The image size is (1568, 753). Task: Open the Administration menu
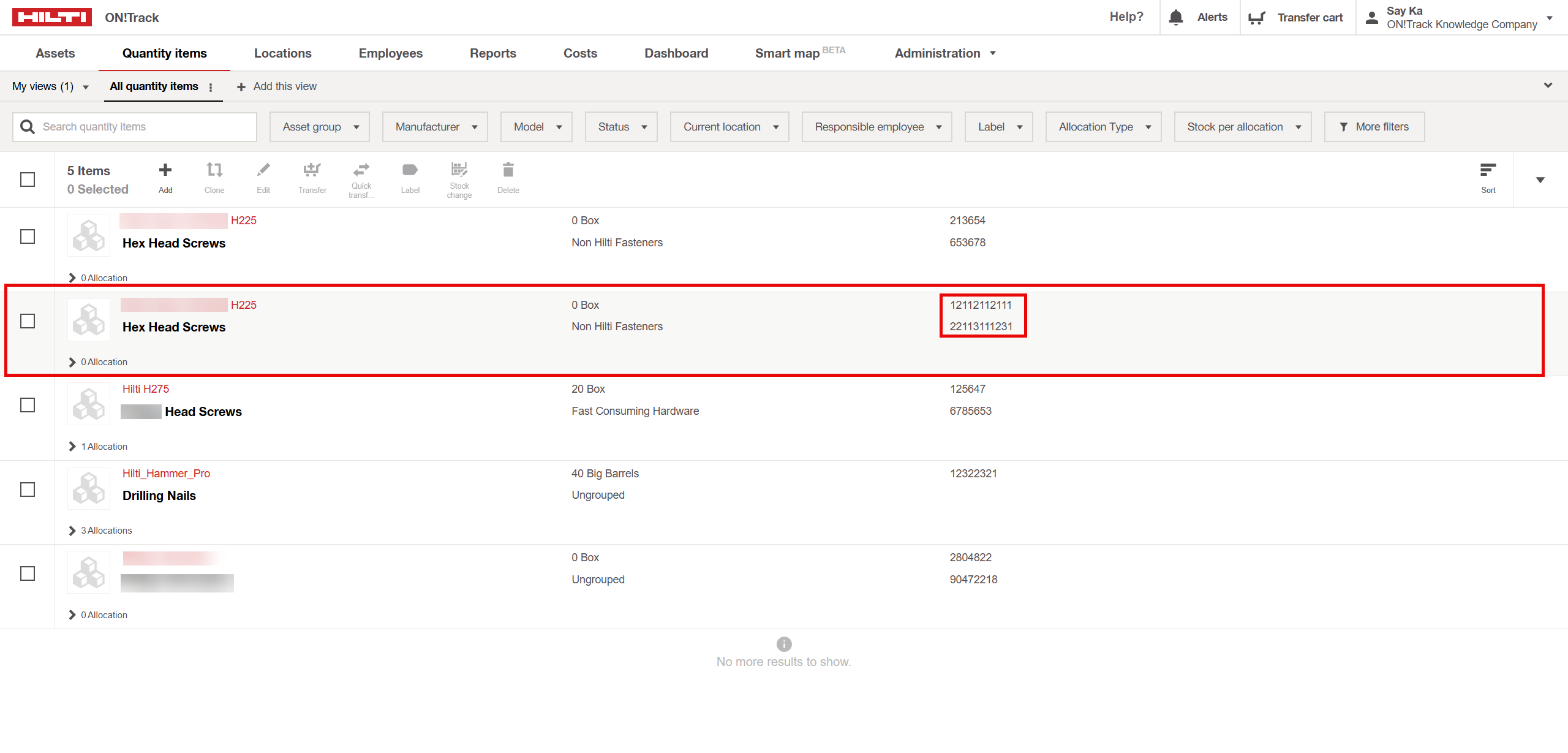coord(944,53)
